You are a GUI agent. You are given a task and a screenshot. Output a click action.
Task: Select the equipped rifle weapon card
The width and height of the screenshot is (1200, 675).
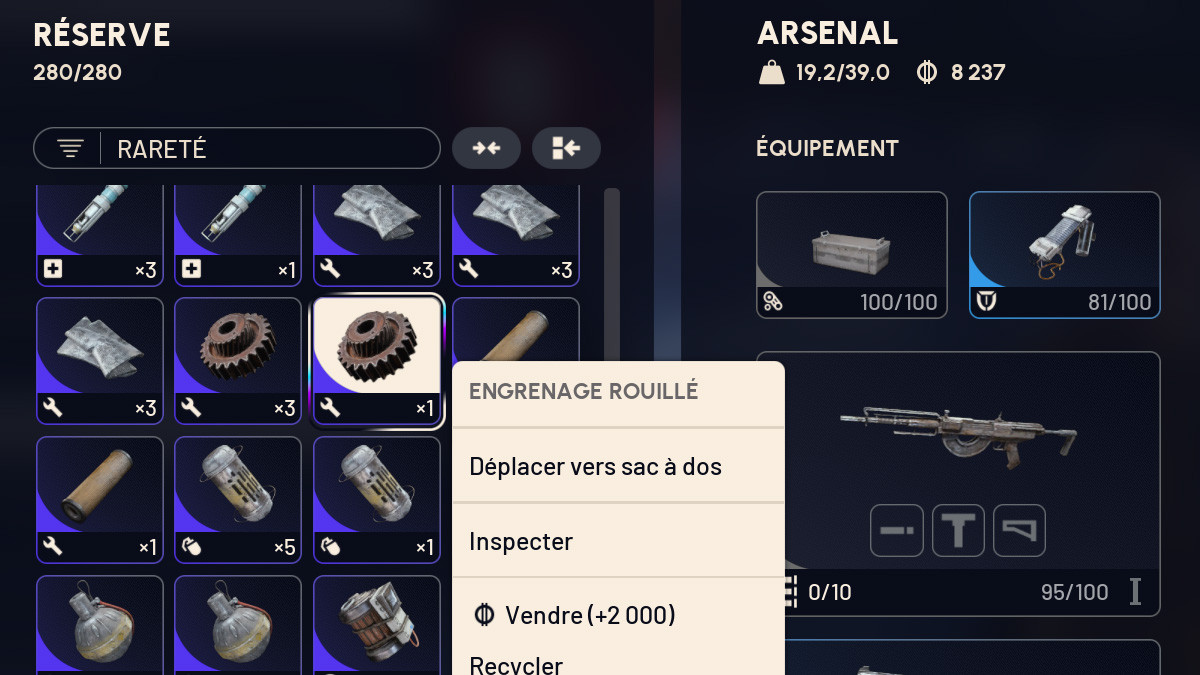click(958, 483)
